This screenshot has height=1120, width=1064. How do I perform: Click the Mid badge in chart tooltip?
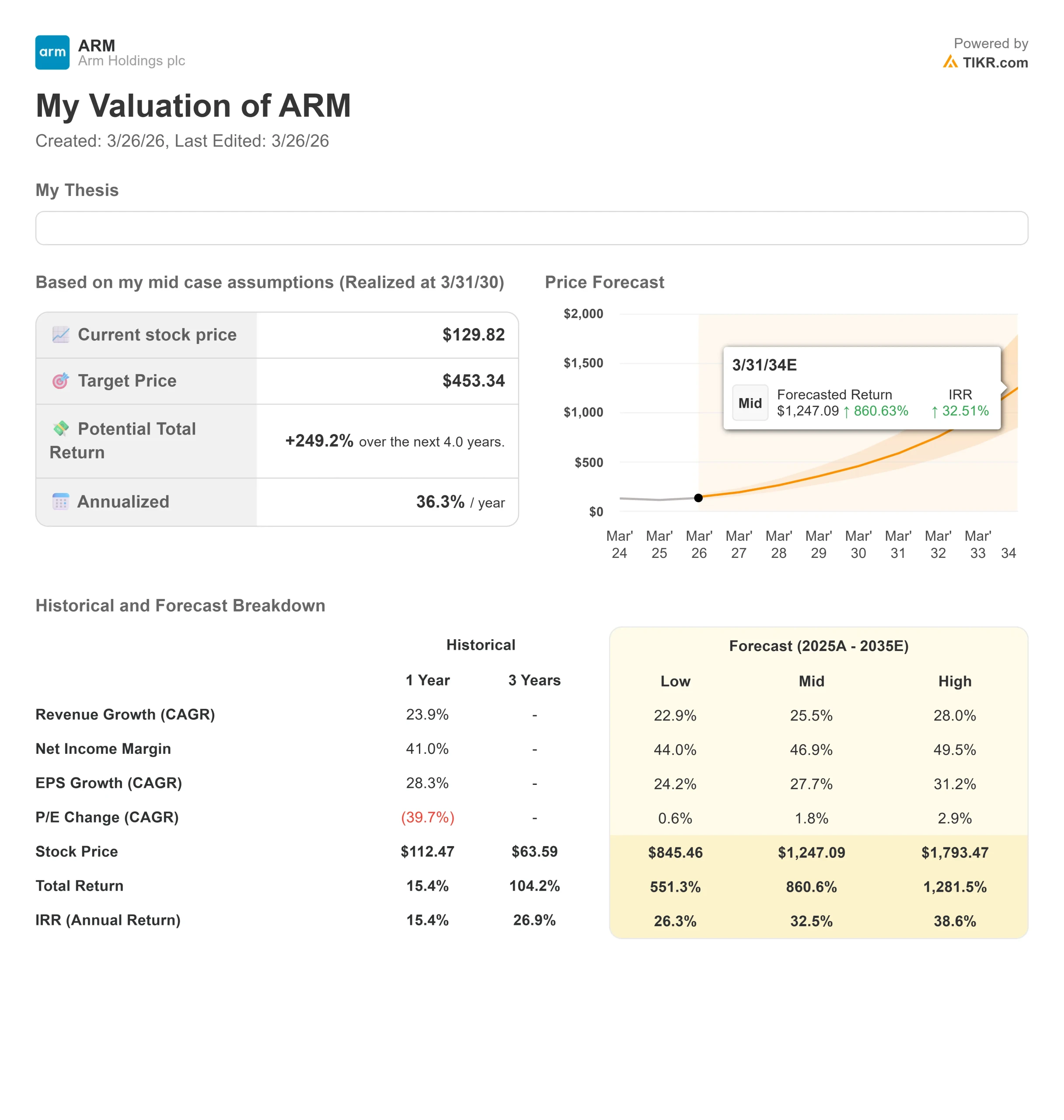(750, 403)
